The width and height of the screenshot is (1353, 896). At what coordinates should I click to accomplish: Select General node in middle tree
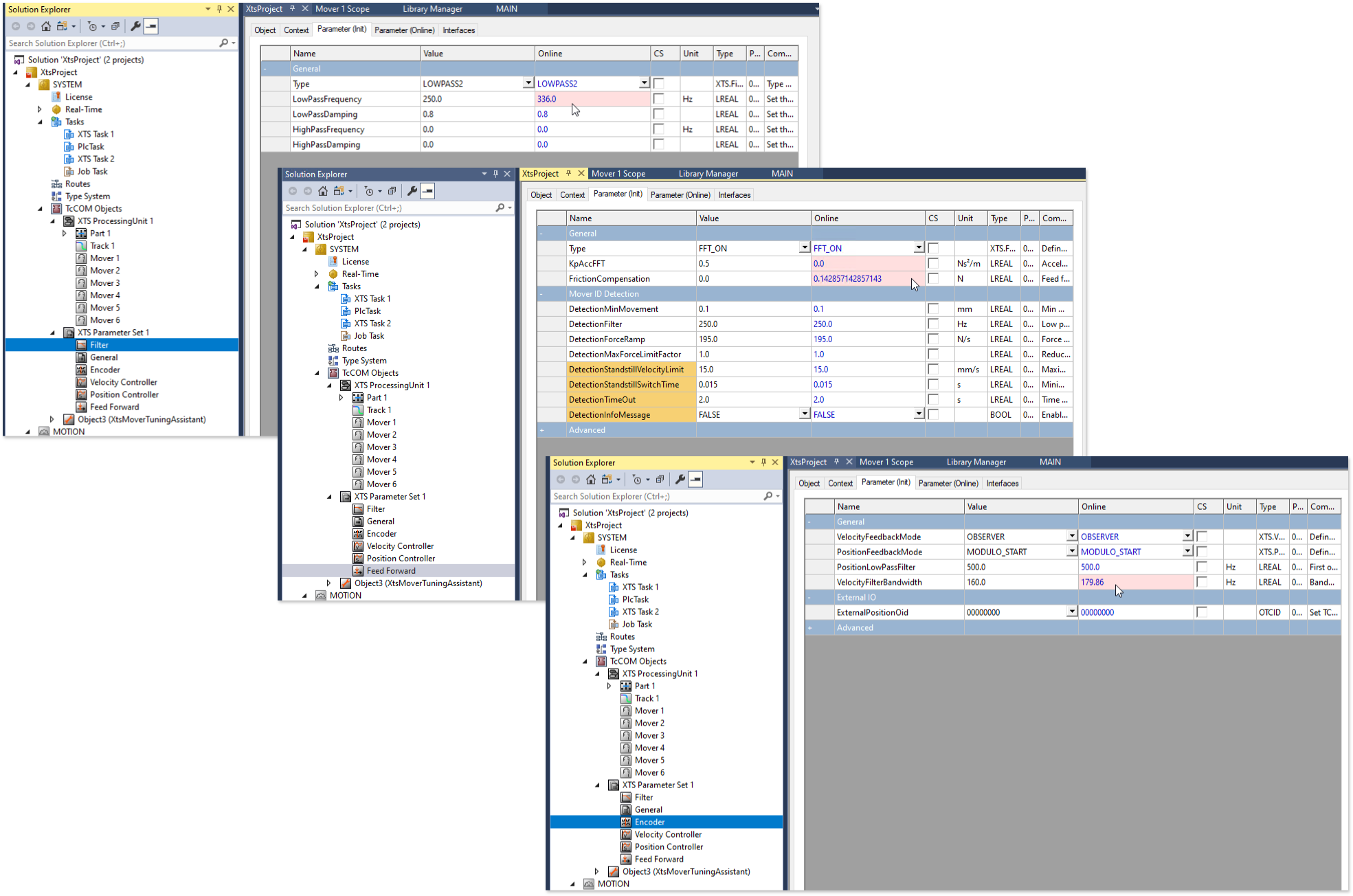click(380, 522)
